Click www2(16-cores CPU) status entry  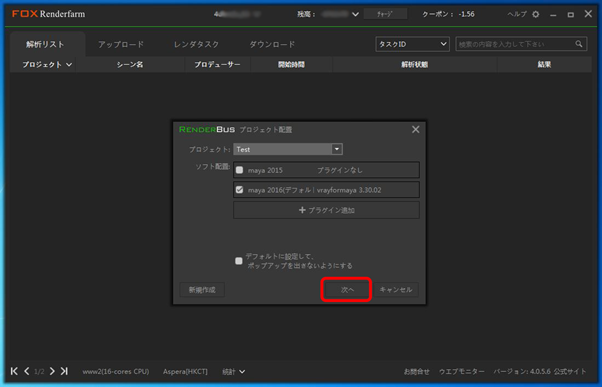116,372
